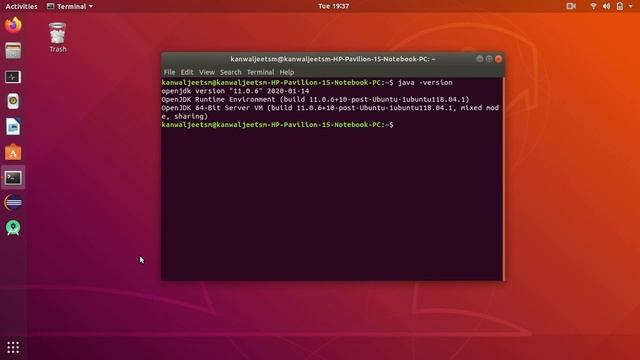Launch Android Studio from the dock
This screenshot has width=640, height=360.
(x=13, y=228)
